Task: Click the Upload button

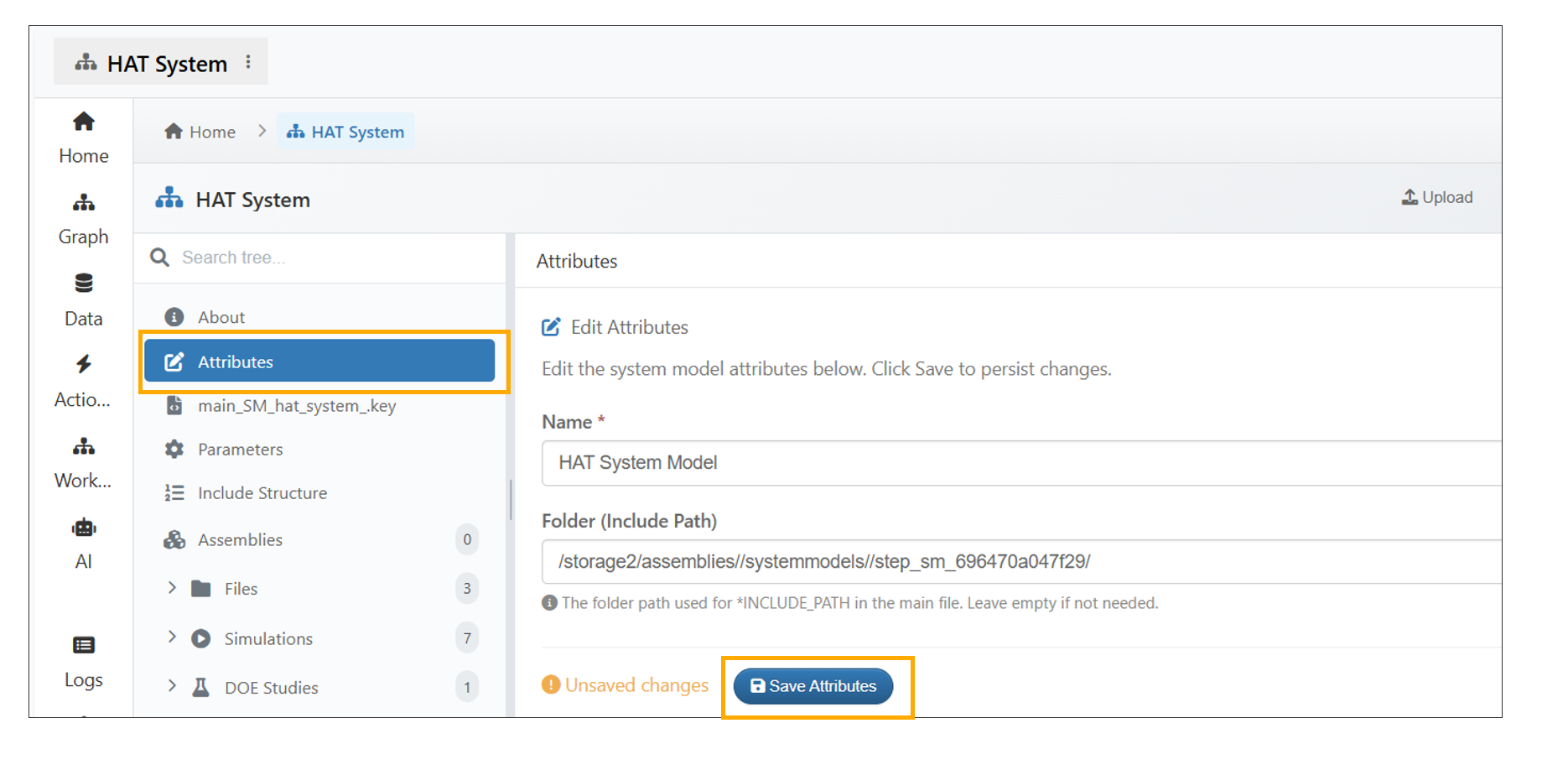Action: (x=1437, y=197)
